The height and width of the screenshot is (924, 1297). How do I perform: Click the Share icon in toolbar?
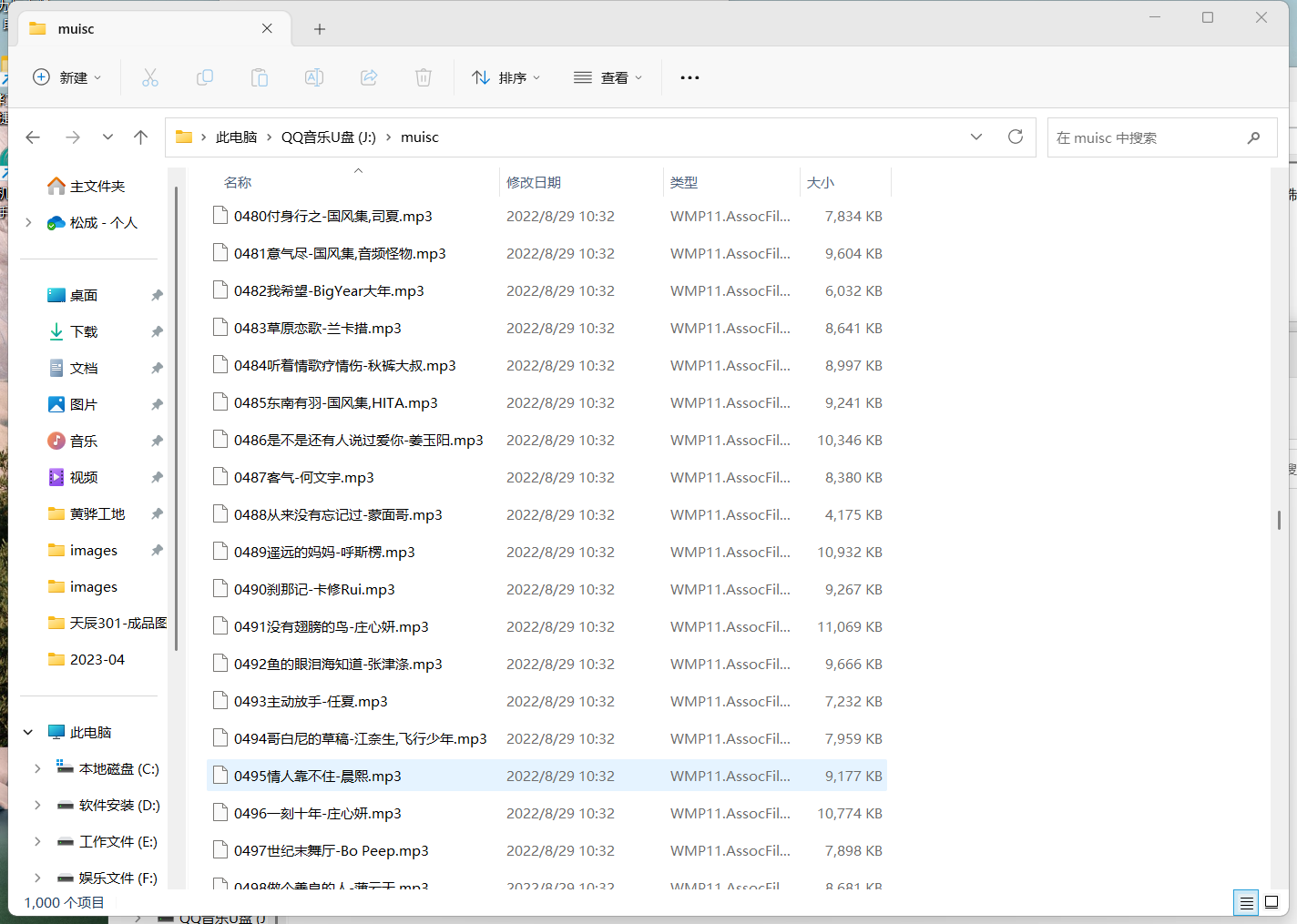click(x=369, y=77)
